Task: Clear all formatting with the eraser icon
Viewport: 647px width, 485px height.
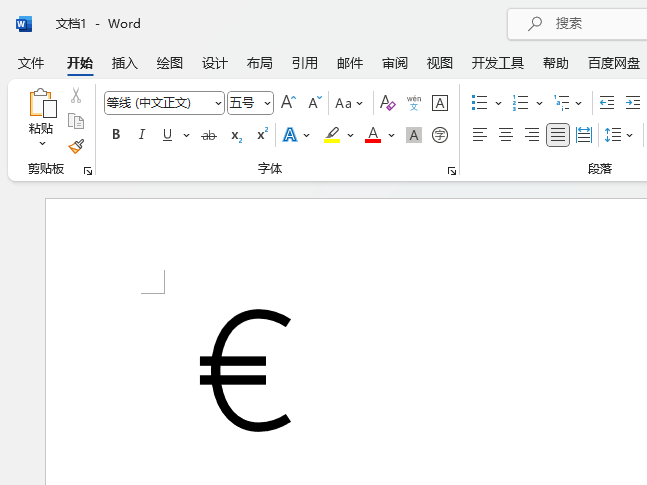Action: click(x=387, y=103)
